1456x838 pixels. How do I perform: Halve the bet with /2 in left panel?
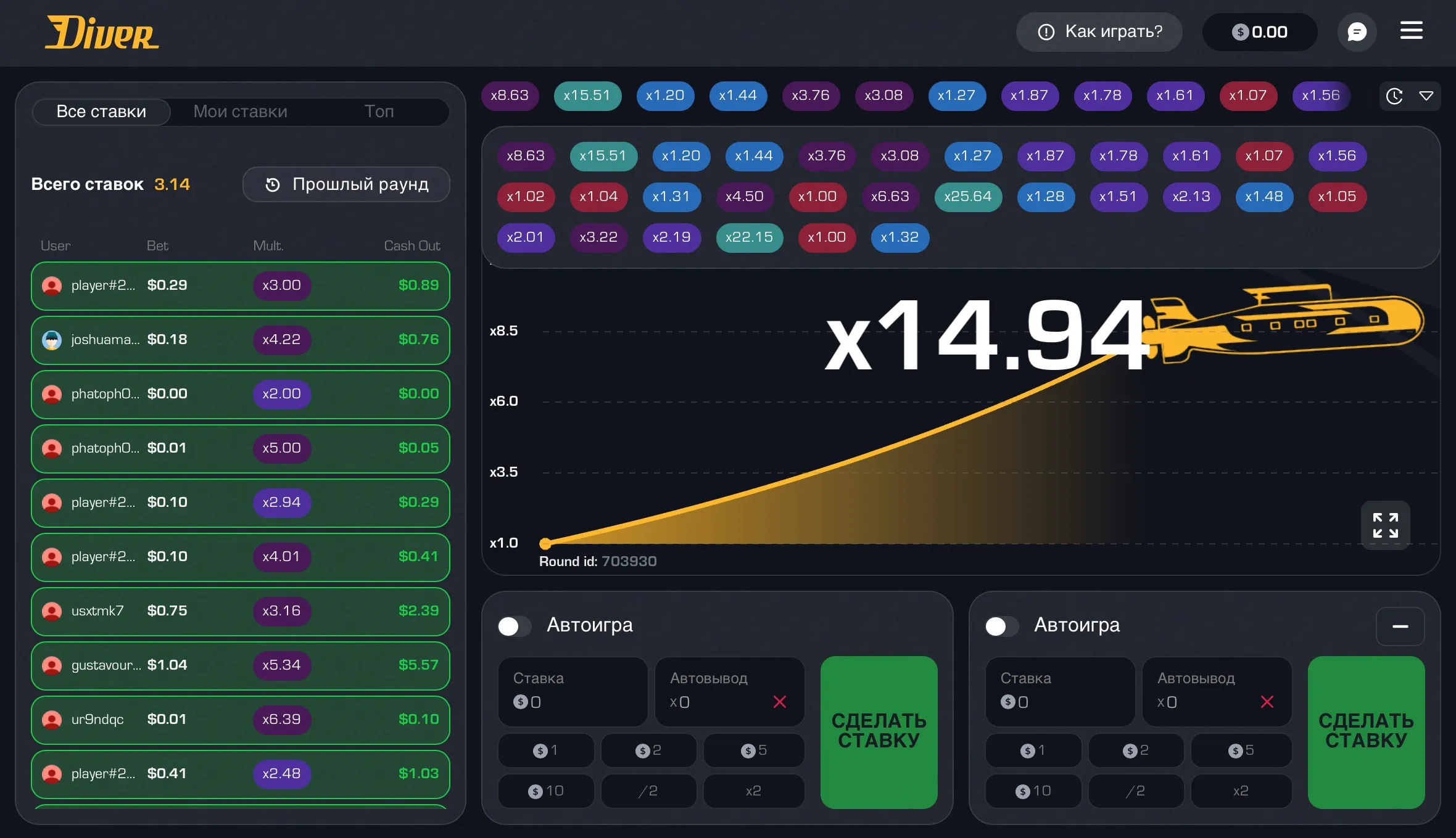[648, 791]
